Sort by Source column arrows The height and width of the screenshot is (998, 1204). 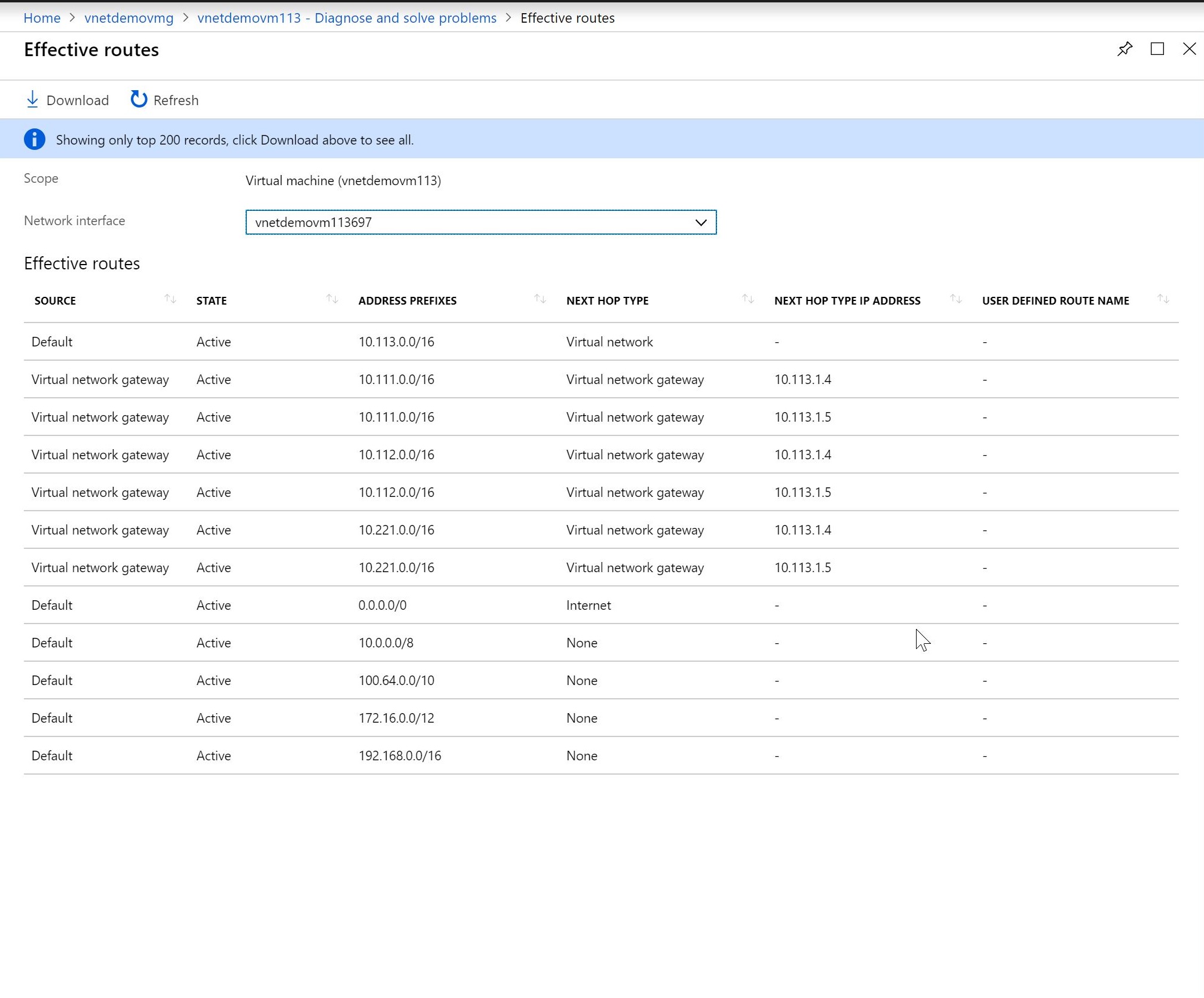170,299
